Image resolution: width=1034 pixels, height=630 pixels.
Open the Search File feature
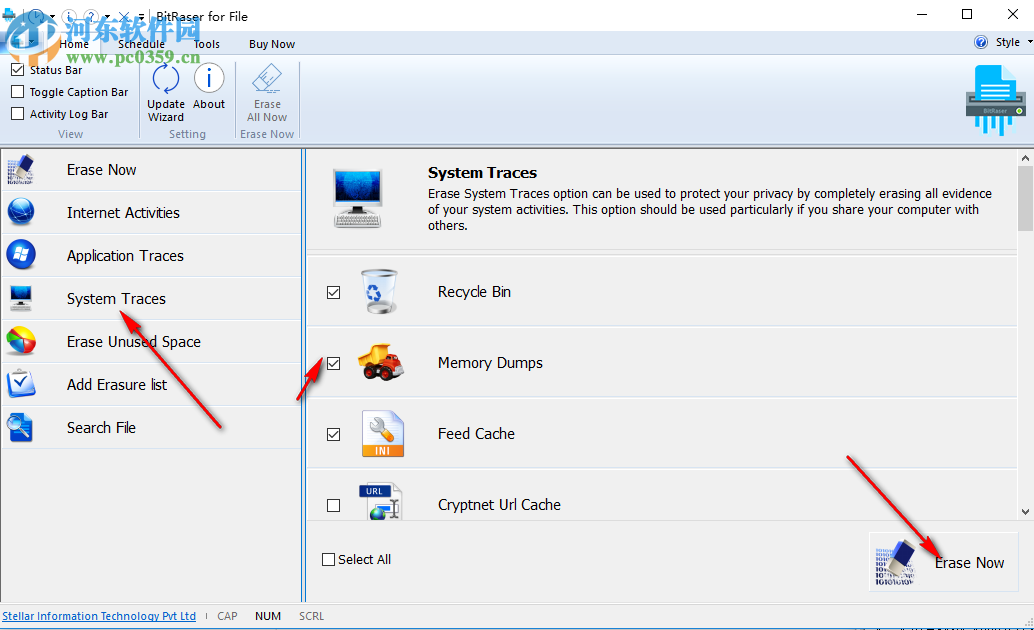pos(100,427)
